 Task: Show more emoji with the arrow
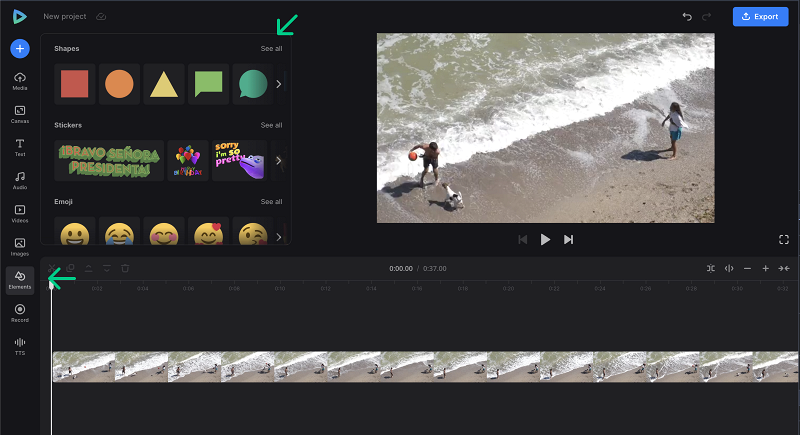pyautogui.click(x=279, y=237)
